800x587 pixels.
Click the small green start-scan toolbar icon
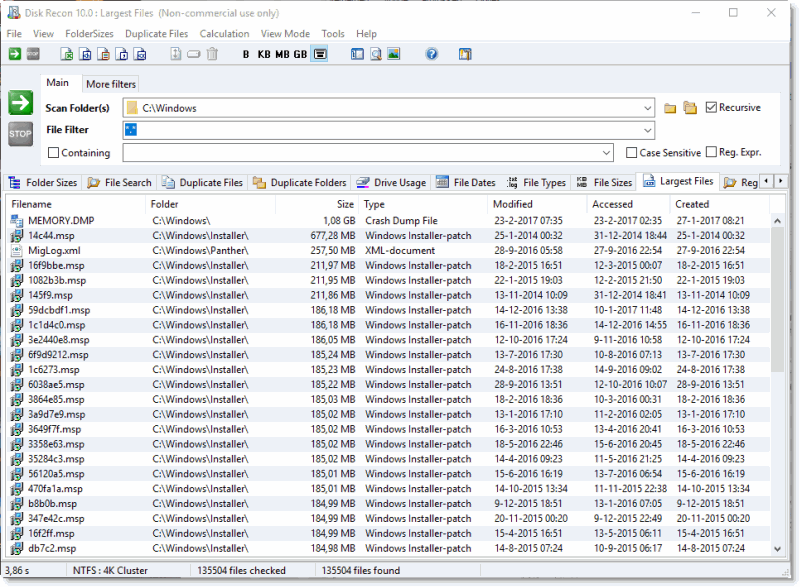pos(15,54)
